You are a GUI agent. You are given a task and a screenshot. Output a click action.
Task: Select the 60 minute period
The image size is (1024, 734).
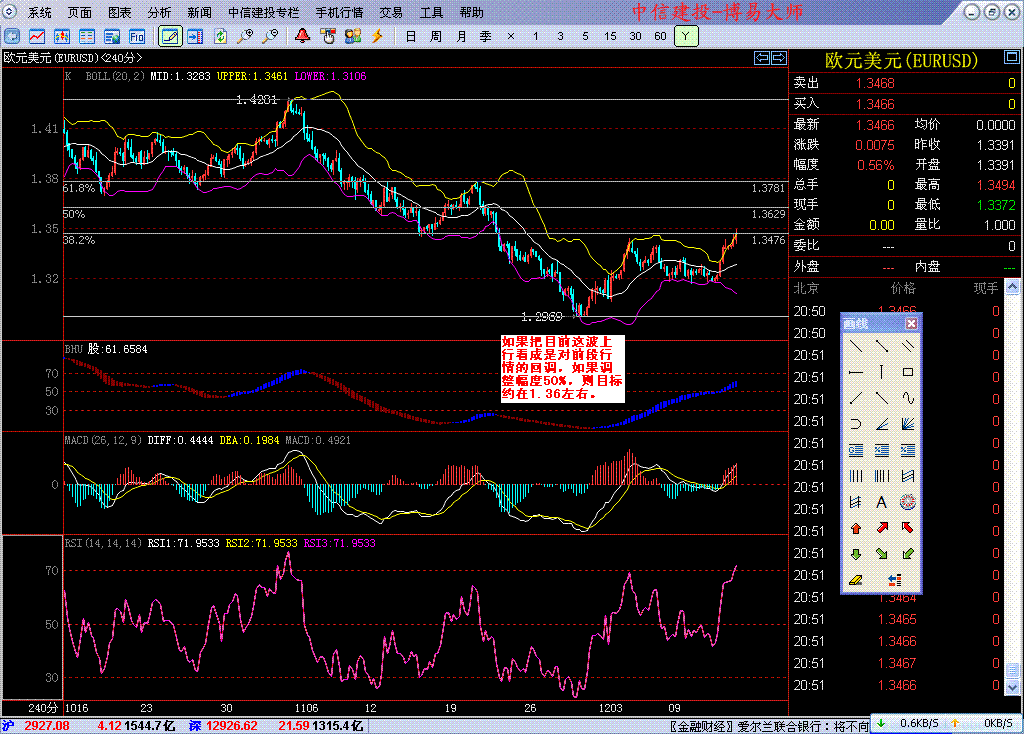tap(660, 37)
